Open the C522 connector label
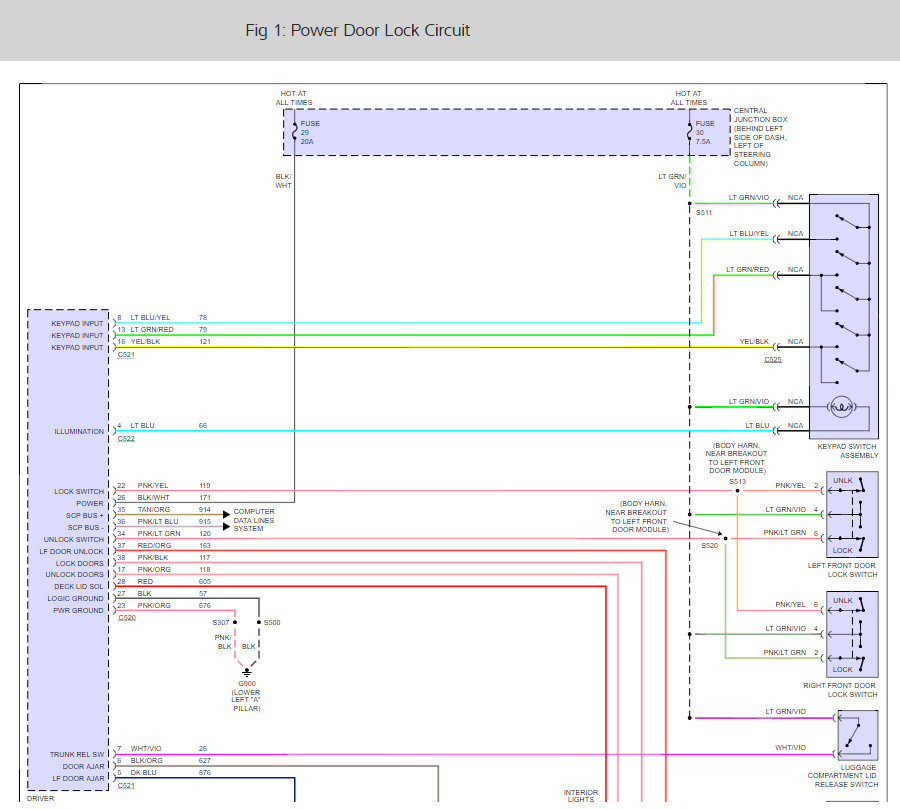Screen dimensions: 900x809 pos(126,439)
